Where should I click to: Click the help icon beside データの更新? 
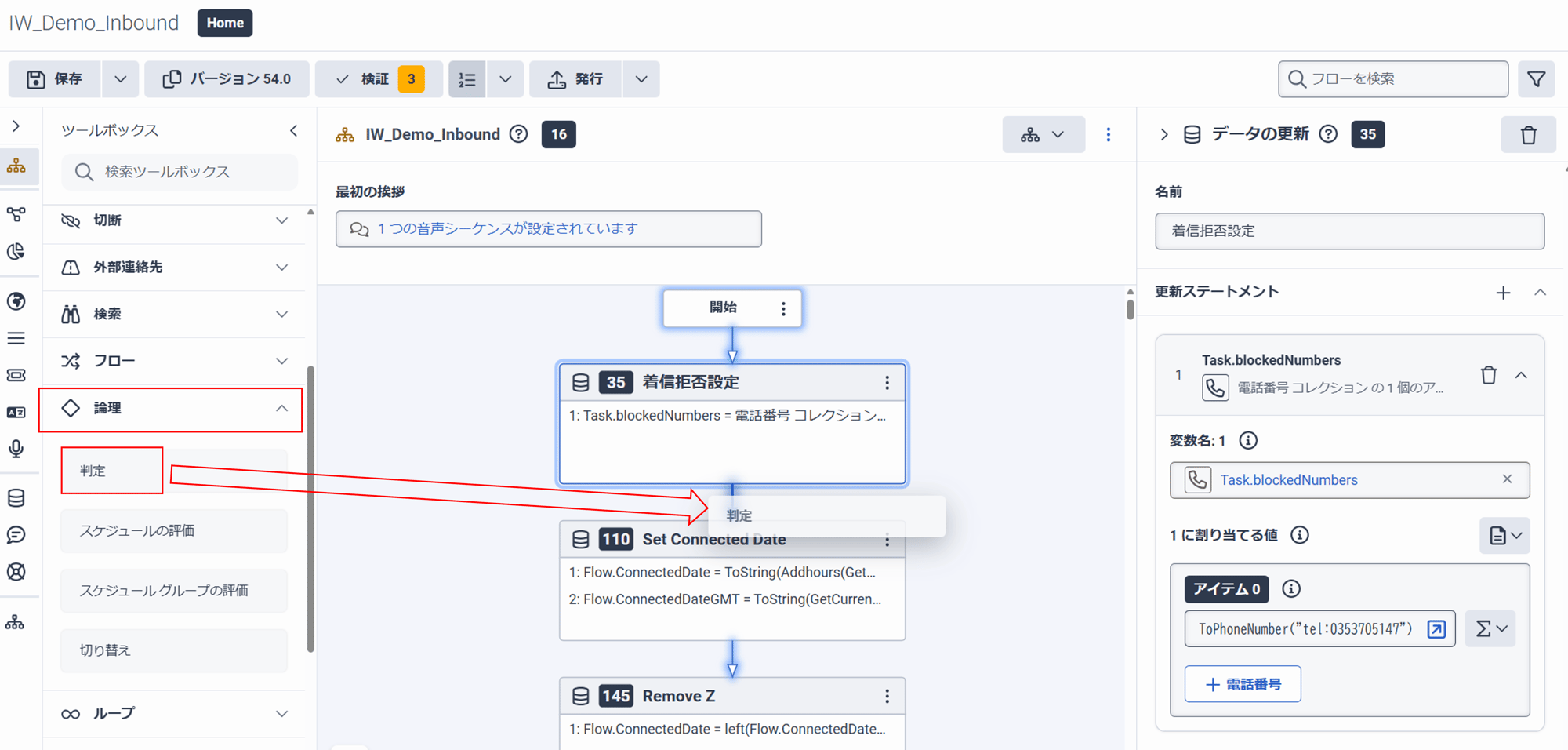1328,134
